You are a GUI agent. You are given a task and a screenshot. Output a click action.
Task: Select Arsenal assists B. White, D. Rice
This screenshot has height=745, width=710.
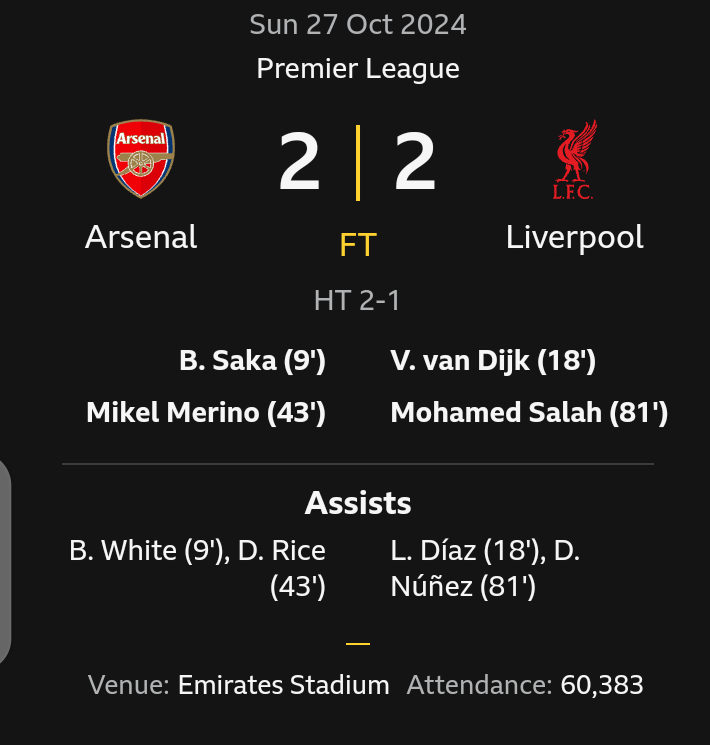[198, 568]
